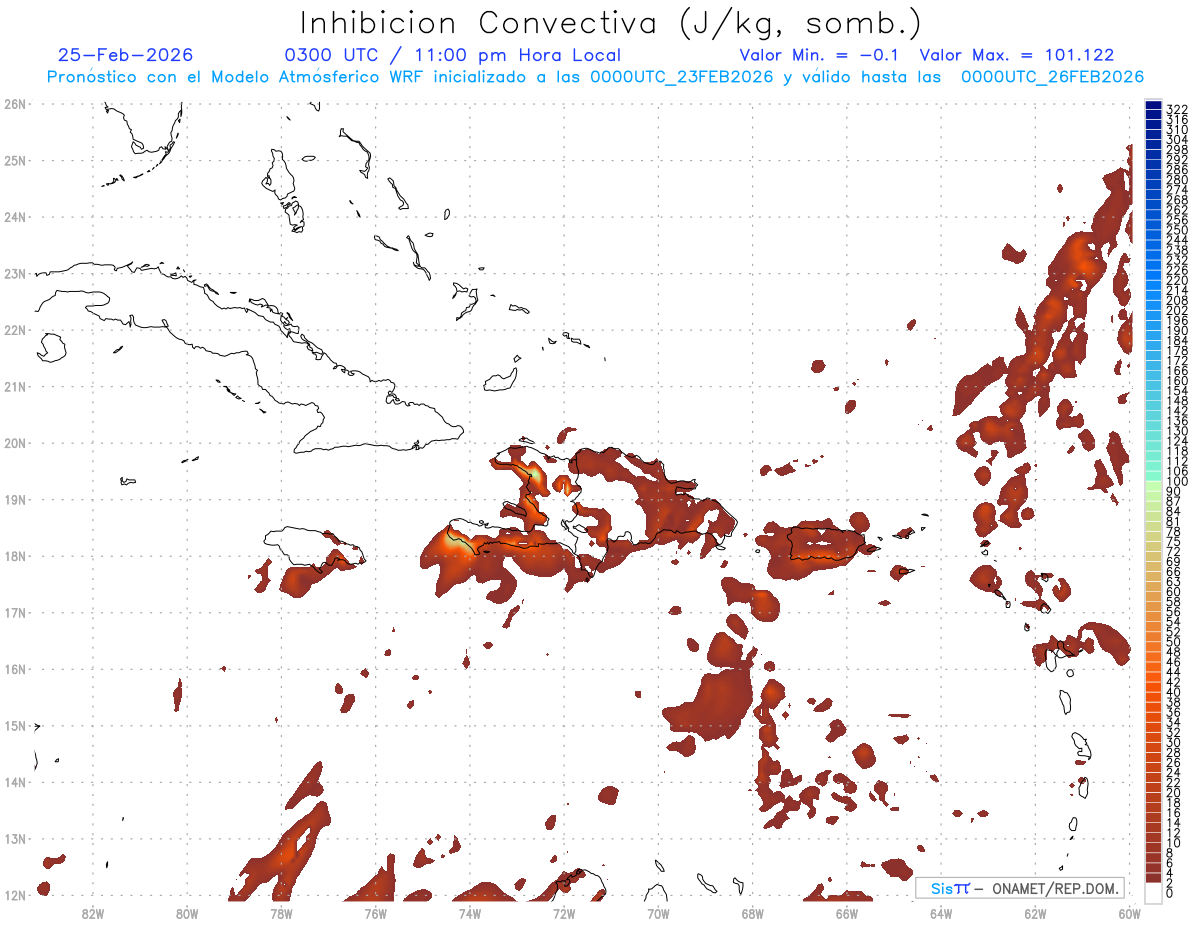The height and width of the screenshot is (927, 1200).
Task: Click the 20N latitude label
Action: [15, 443]
